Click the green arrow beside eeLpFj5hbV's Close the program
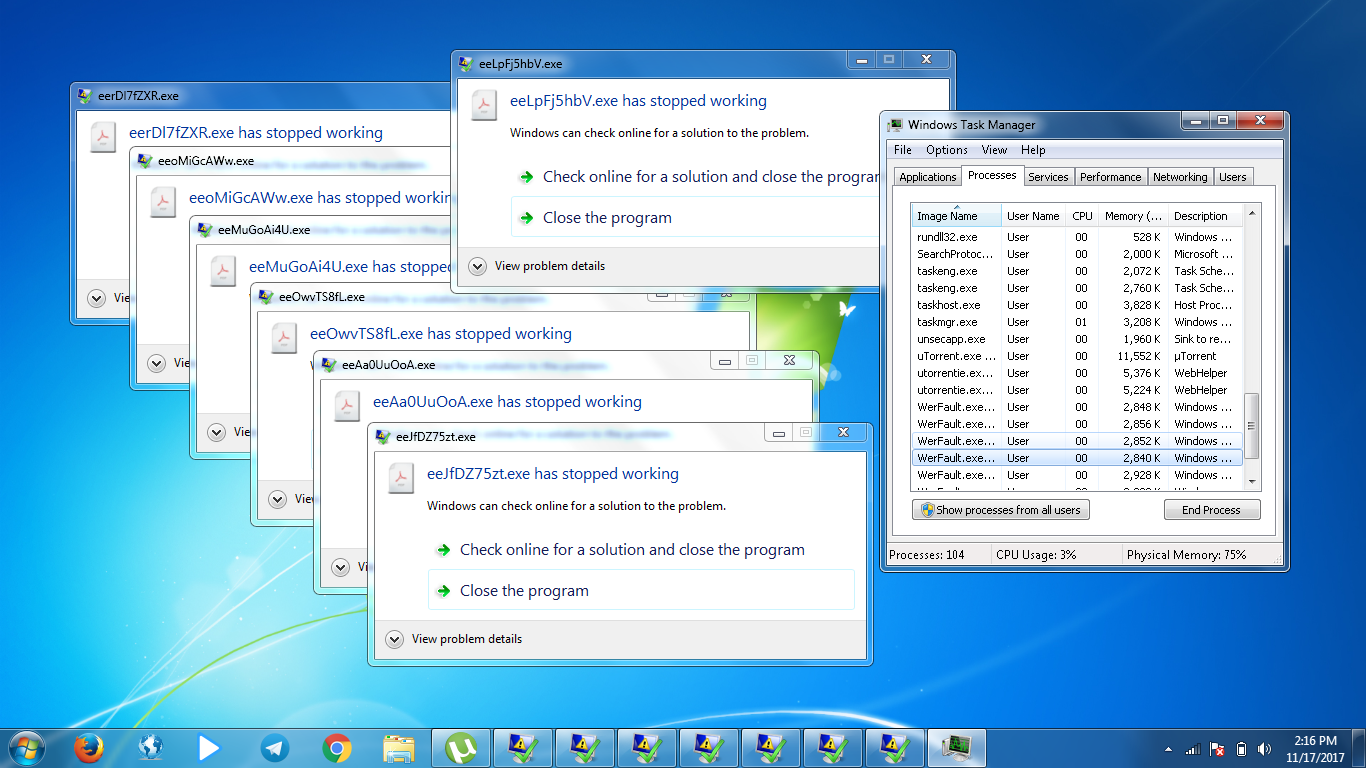The image size is (1368, 768). tap(526, 218)
